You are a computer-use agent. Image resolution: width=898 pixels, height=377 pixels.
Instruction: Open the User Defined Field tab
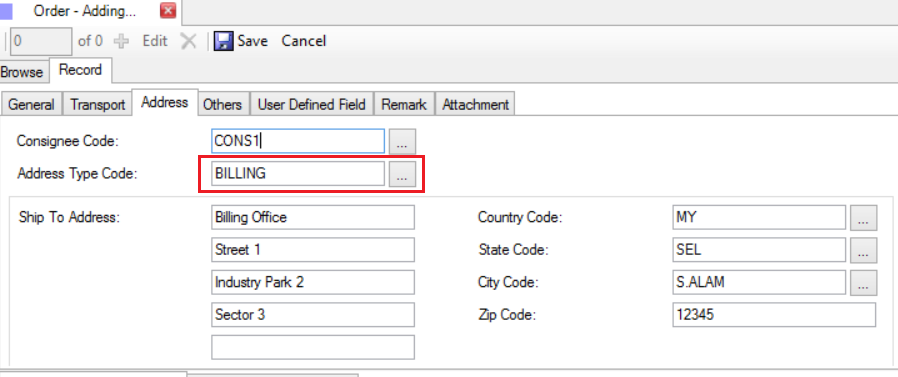(312, 105)
